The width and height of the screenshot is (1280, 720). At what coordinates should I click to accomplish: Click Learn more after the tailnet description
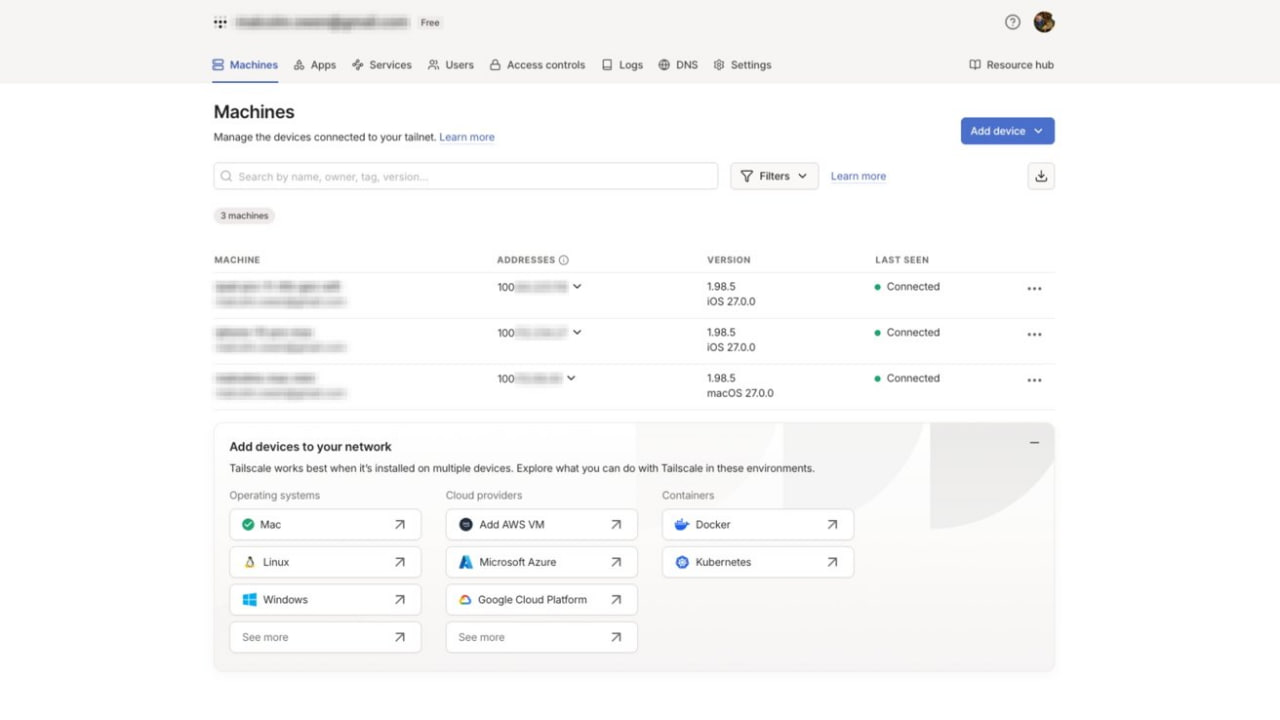[467, 137]
